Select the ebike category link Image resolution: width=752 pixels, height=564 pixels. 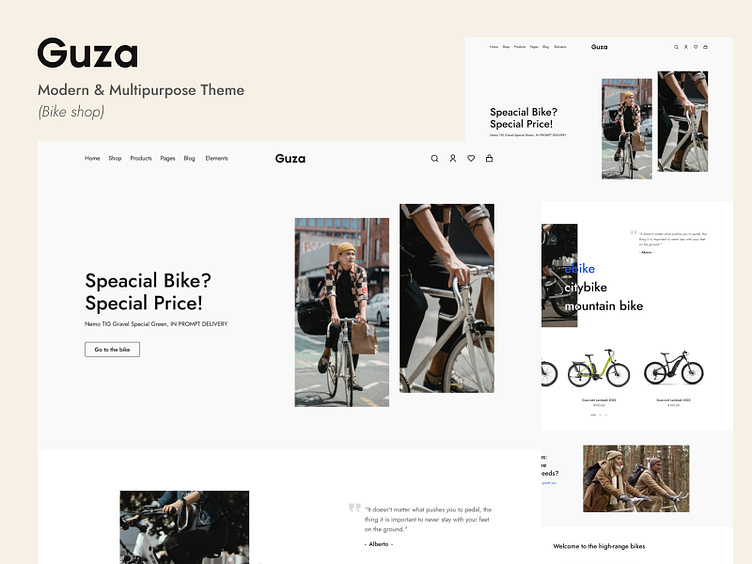coord(579,269)
